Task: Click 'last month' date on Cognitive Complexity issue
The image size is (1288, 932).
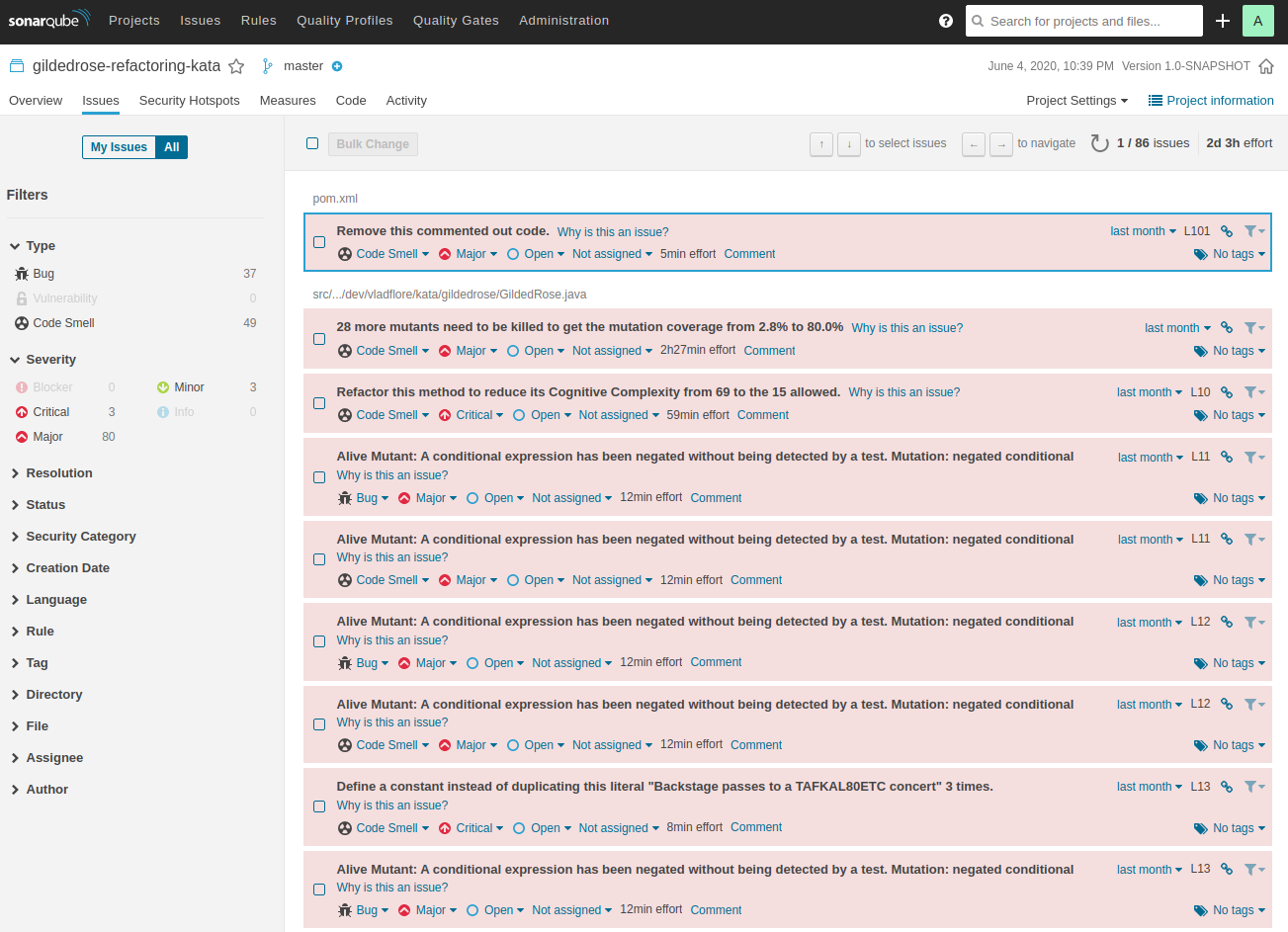Action: tap(1150, 392)
